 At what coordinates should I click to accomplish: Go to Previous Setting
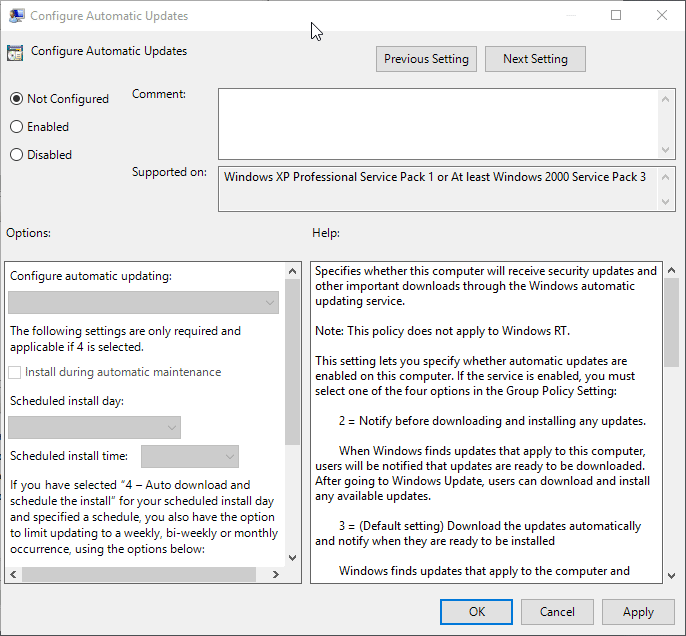tap(426, 59)
